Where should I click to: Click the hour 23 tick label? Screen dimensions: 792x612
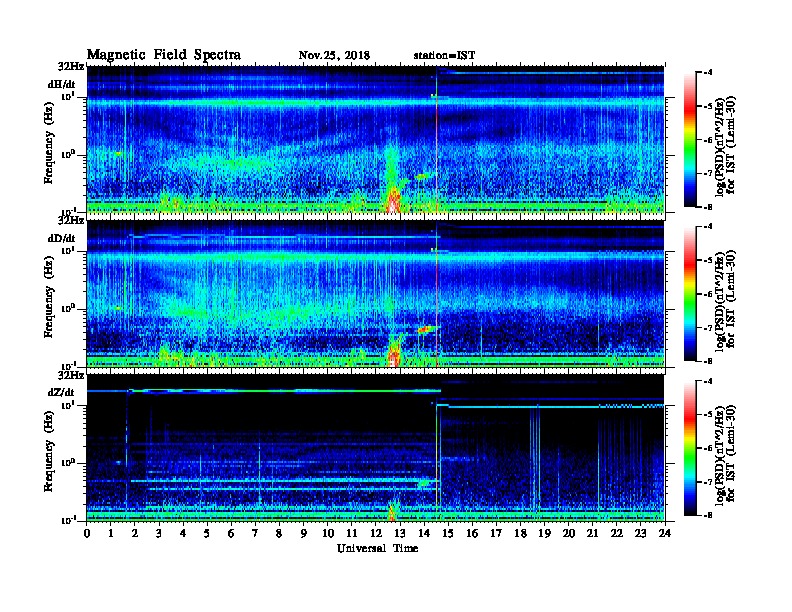(640, 534)
